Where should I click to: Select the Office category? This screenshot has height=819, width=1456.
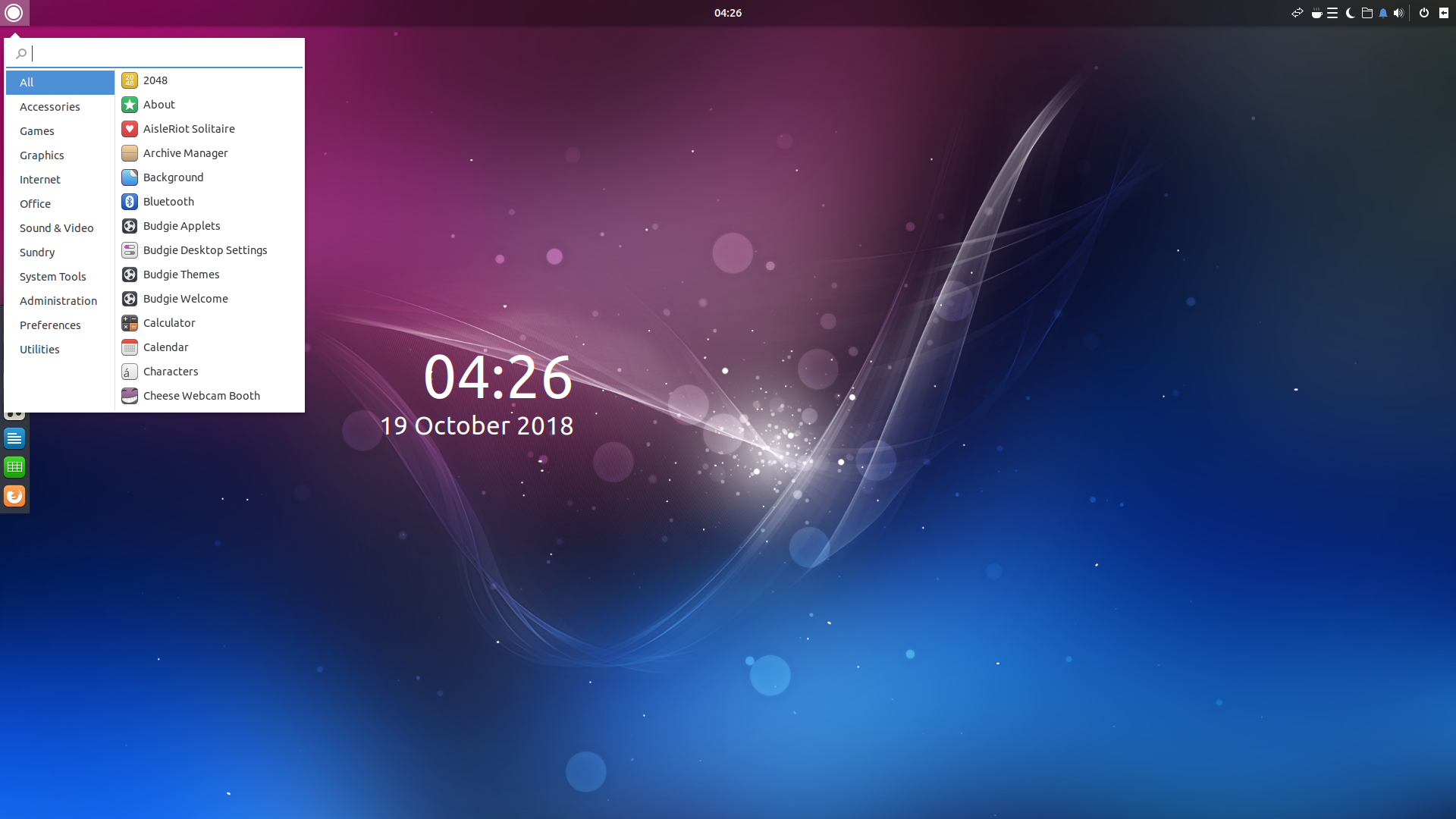point(60,203)
